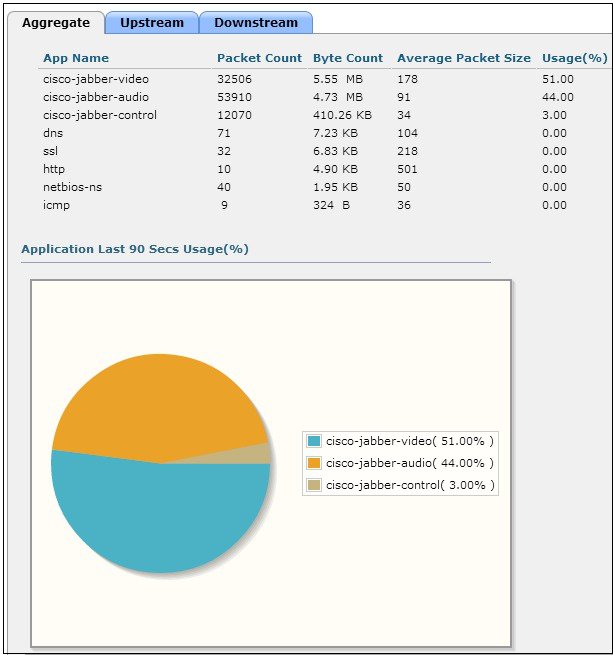Sort by Packet Count column header
The width and height of the screenshot is (613, 655).
tap(259, 58)
